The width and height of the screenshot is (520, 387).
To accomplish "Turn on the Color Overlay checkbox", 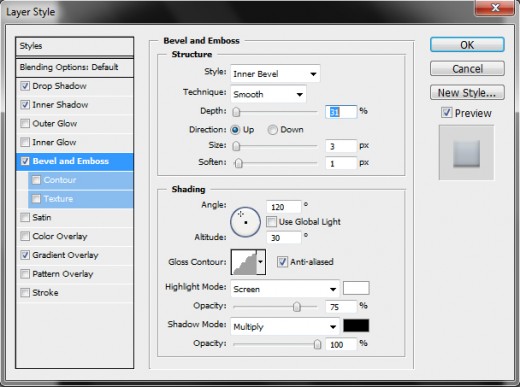I will [25, 236].
